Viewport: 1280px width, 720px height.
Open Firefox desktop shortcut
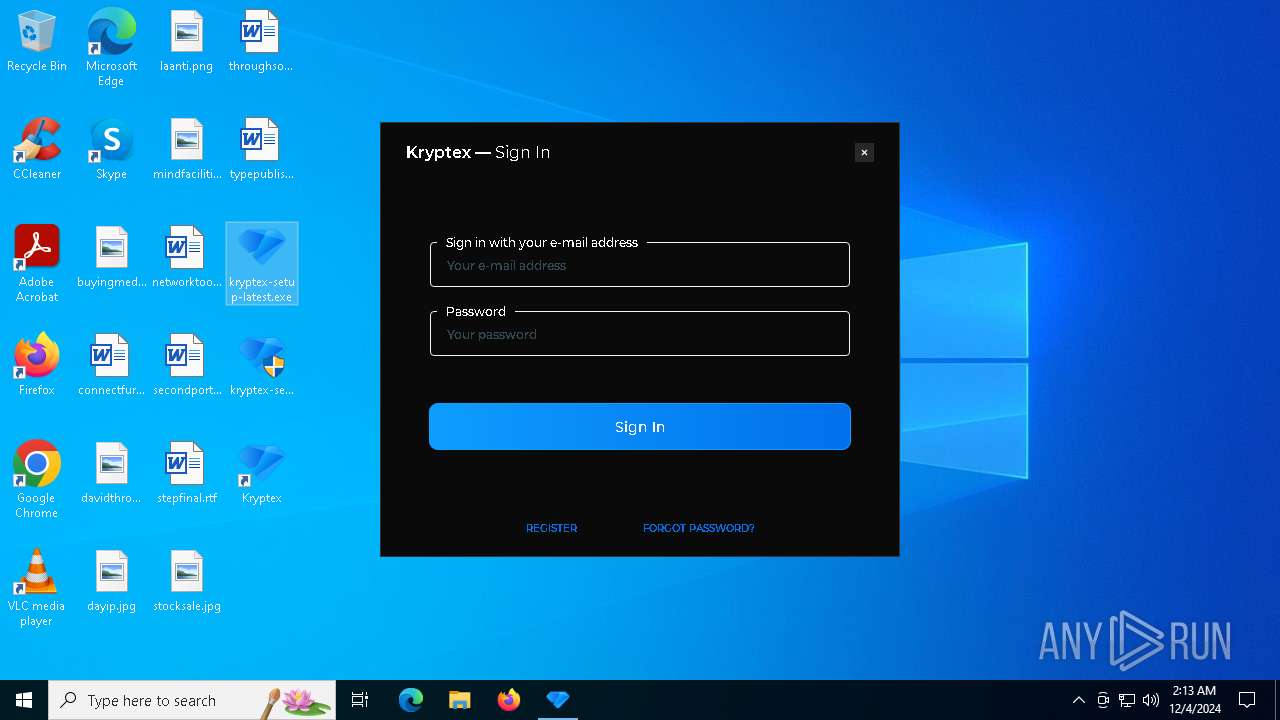(x=37, y=366)
